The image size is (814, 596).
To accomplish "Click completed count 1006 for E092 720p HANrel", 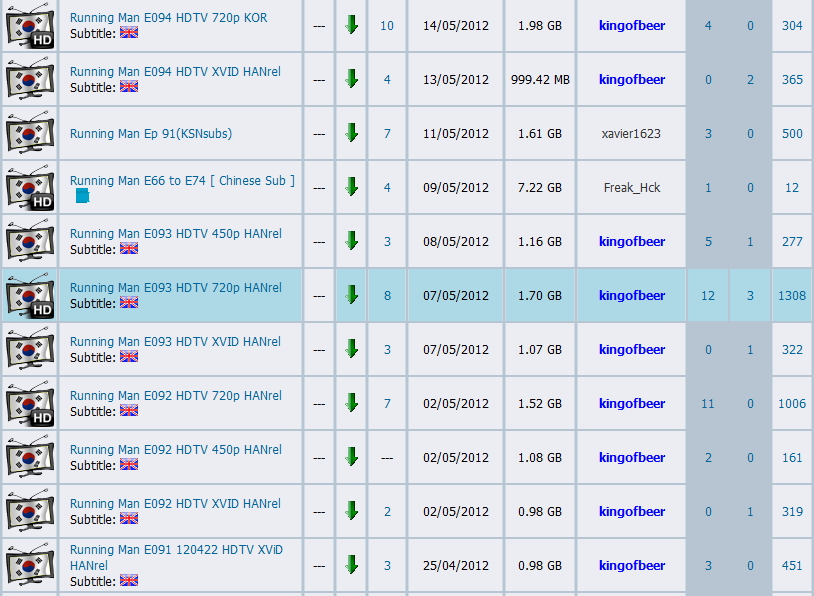I will tap(792, 403).
